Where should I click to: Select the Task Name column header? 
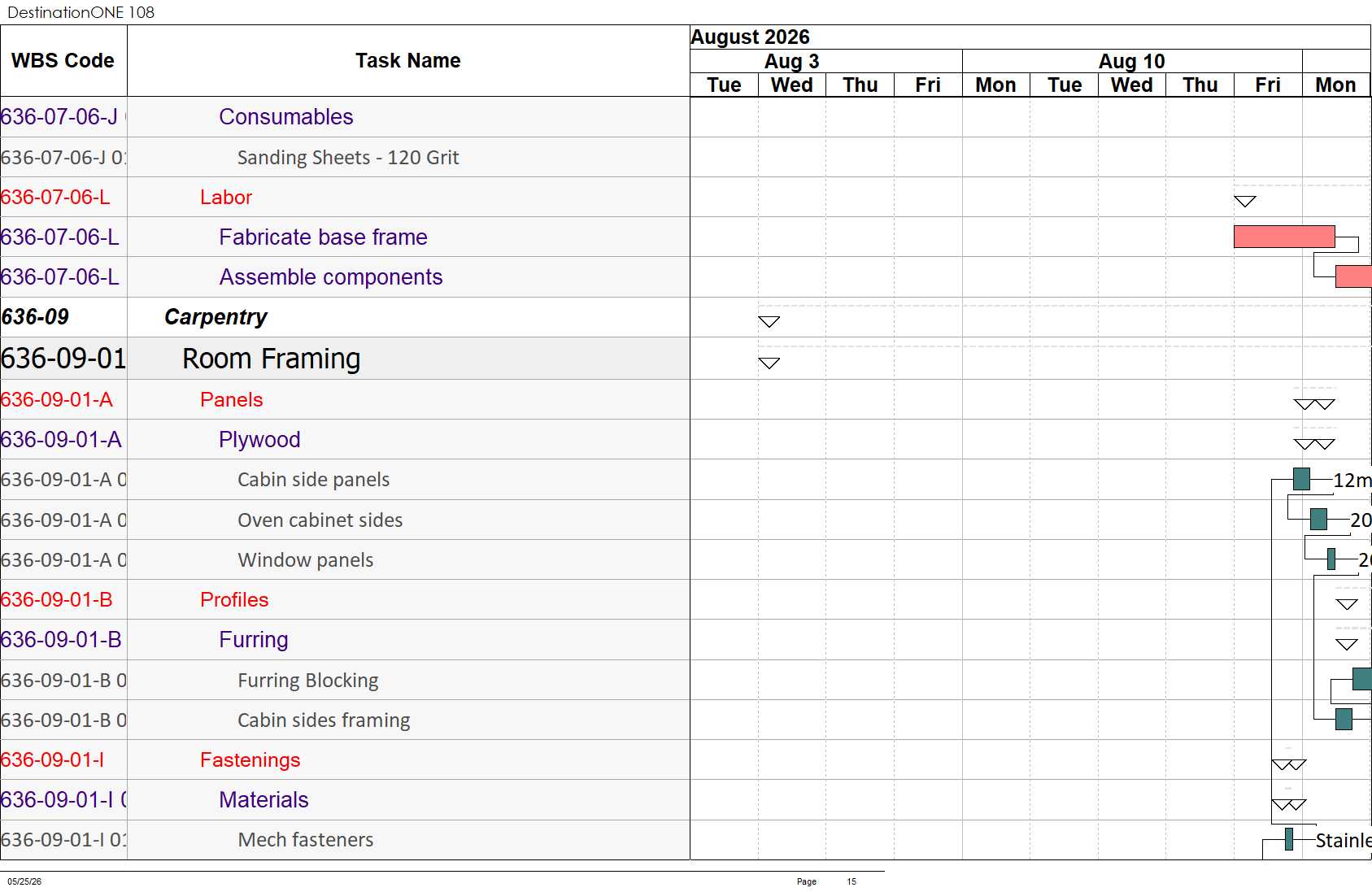click(x=408, y=61)
